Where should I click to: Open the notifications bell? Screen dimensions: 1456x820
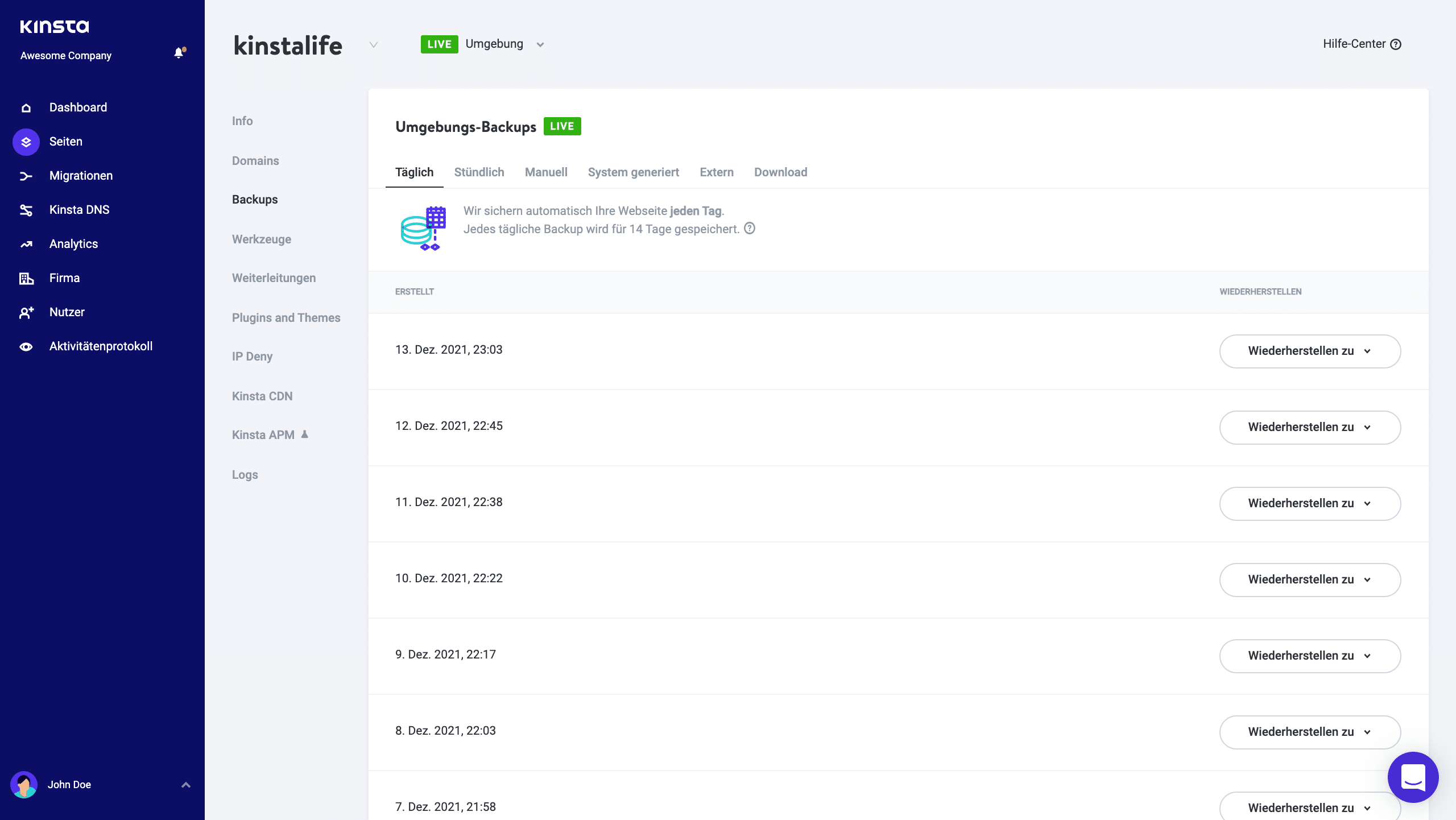180,52
